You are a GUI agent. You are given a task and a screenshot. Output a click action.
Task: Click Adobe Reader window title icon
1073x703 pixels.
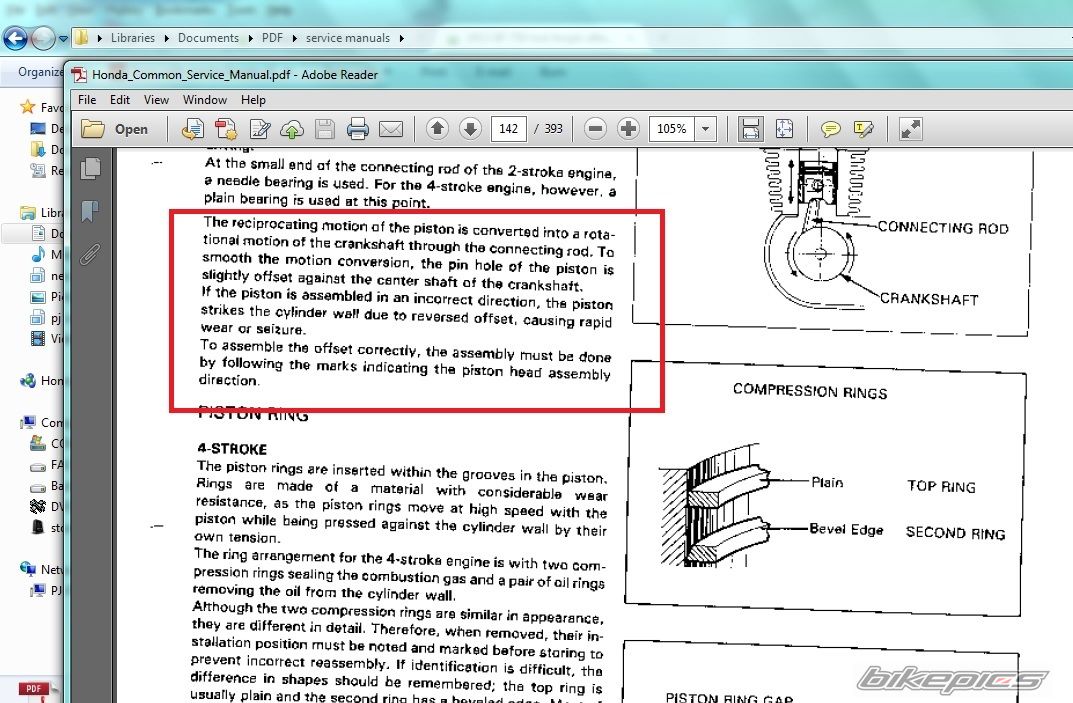coord(79,75)
